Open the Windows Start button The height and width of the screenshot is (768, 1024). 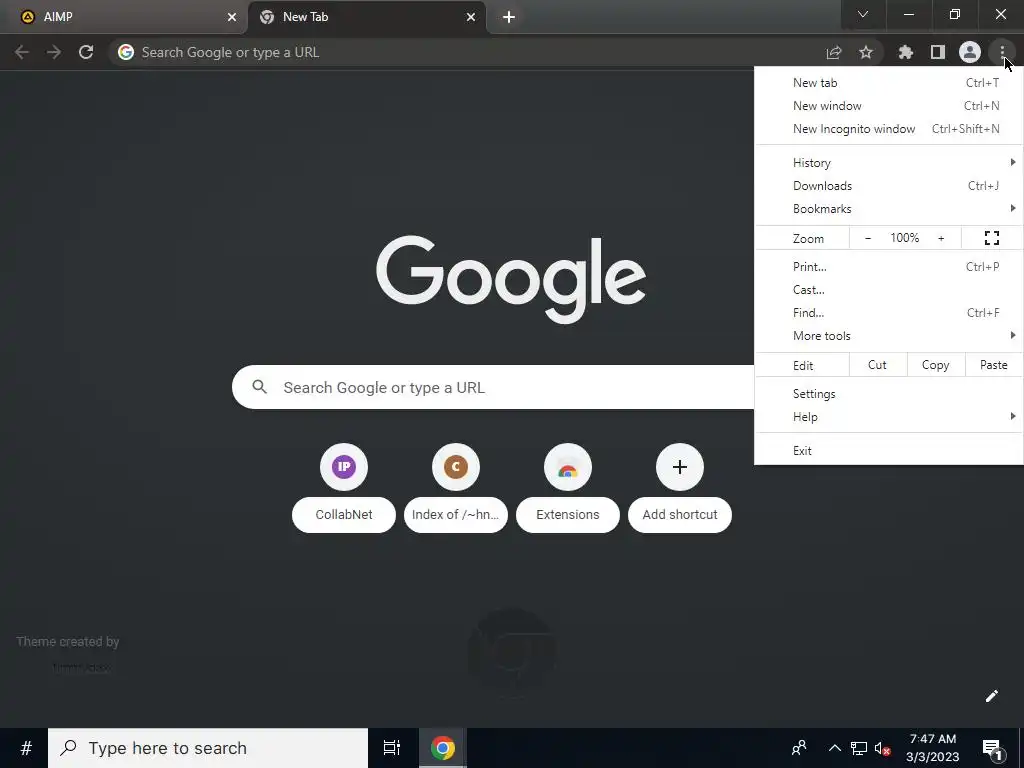point(25,748)
